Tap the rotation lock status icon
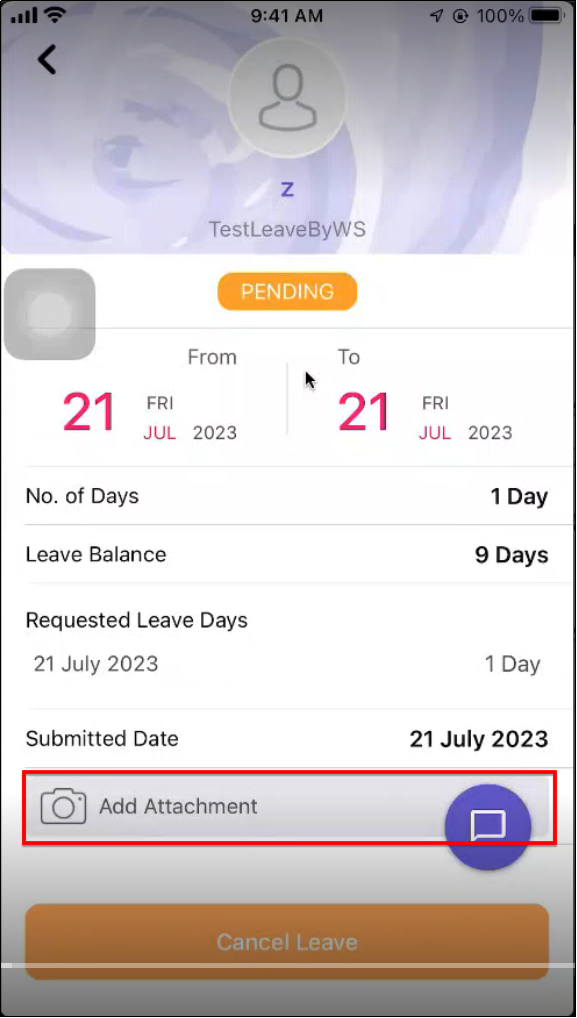This screenshot has width=577, height=1018. tap(460, 16)
